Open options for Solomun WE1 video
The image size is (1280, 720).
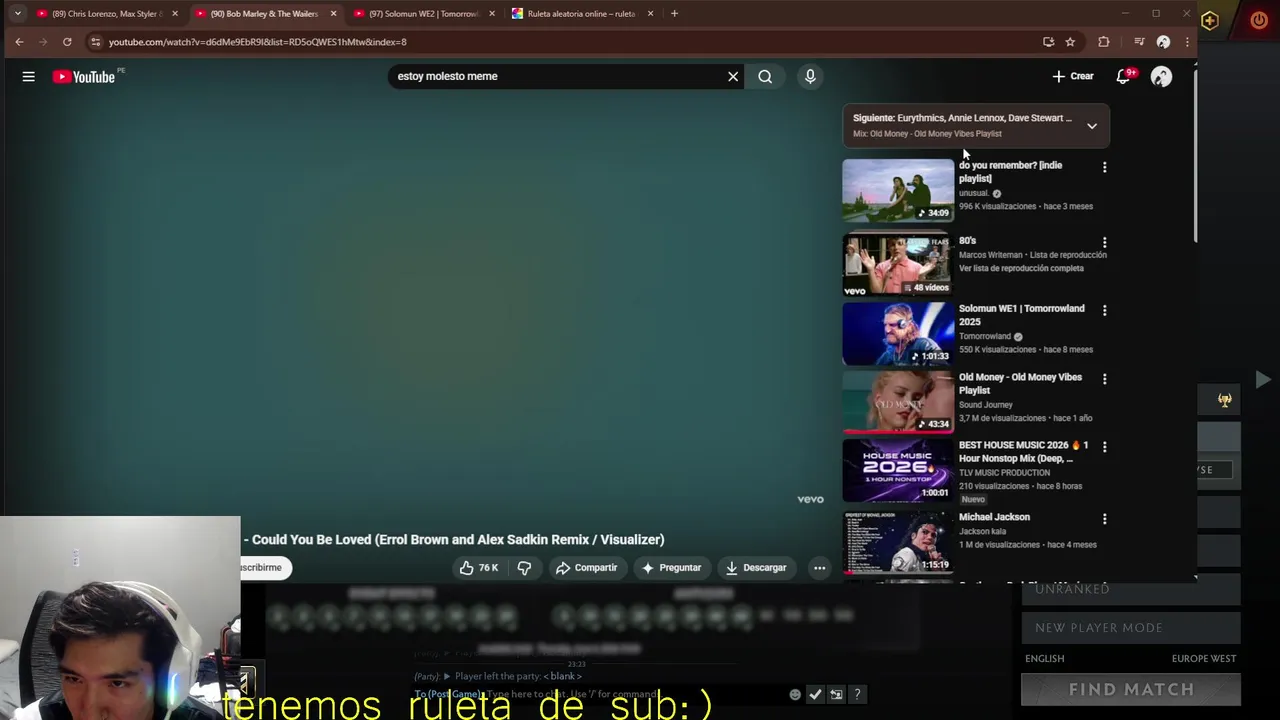[1105, 311]
